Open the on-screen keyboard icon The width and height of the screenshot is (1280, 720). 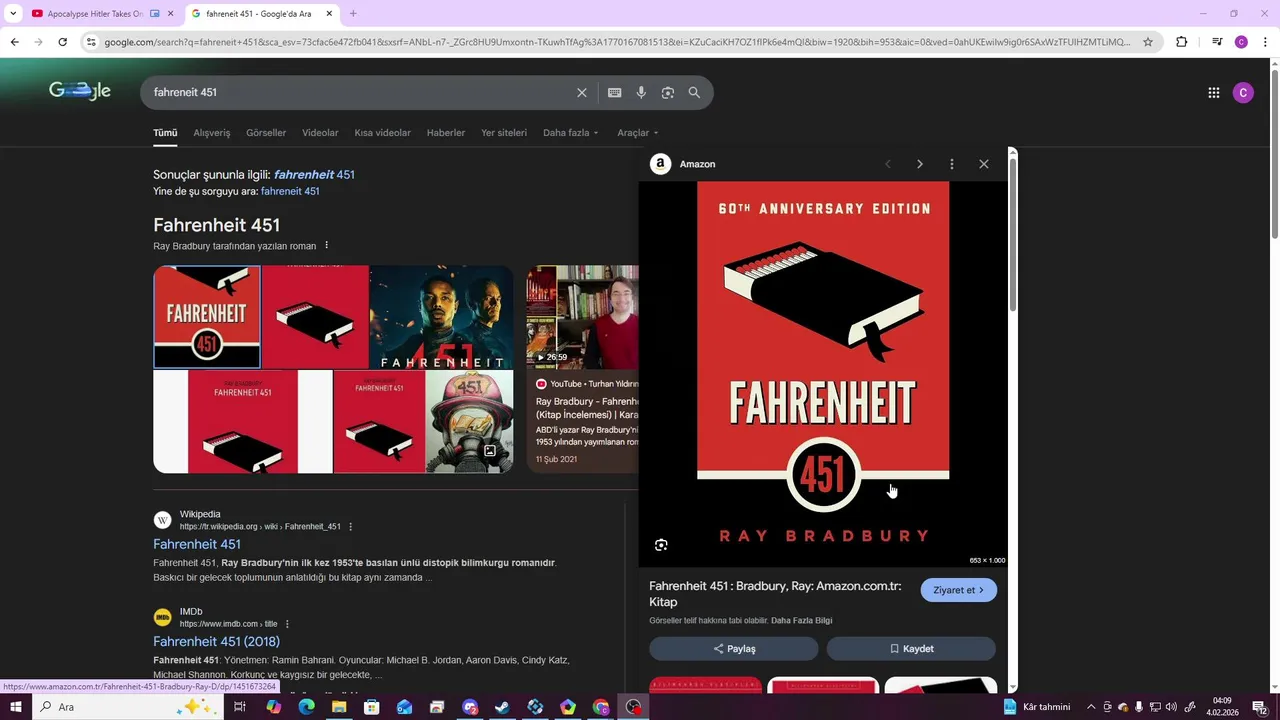click(614, 92)
